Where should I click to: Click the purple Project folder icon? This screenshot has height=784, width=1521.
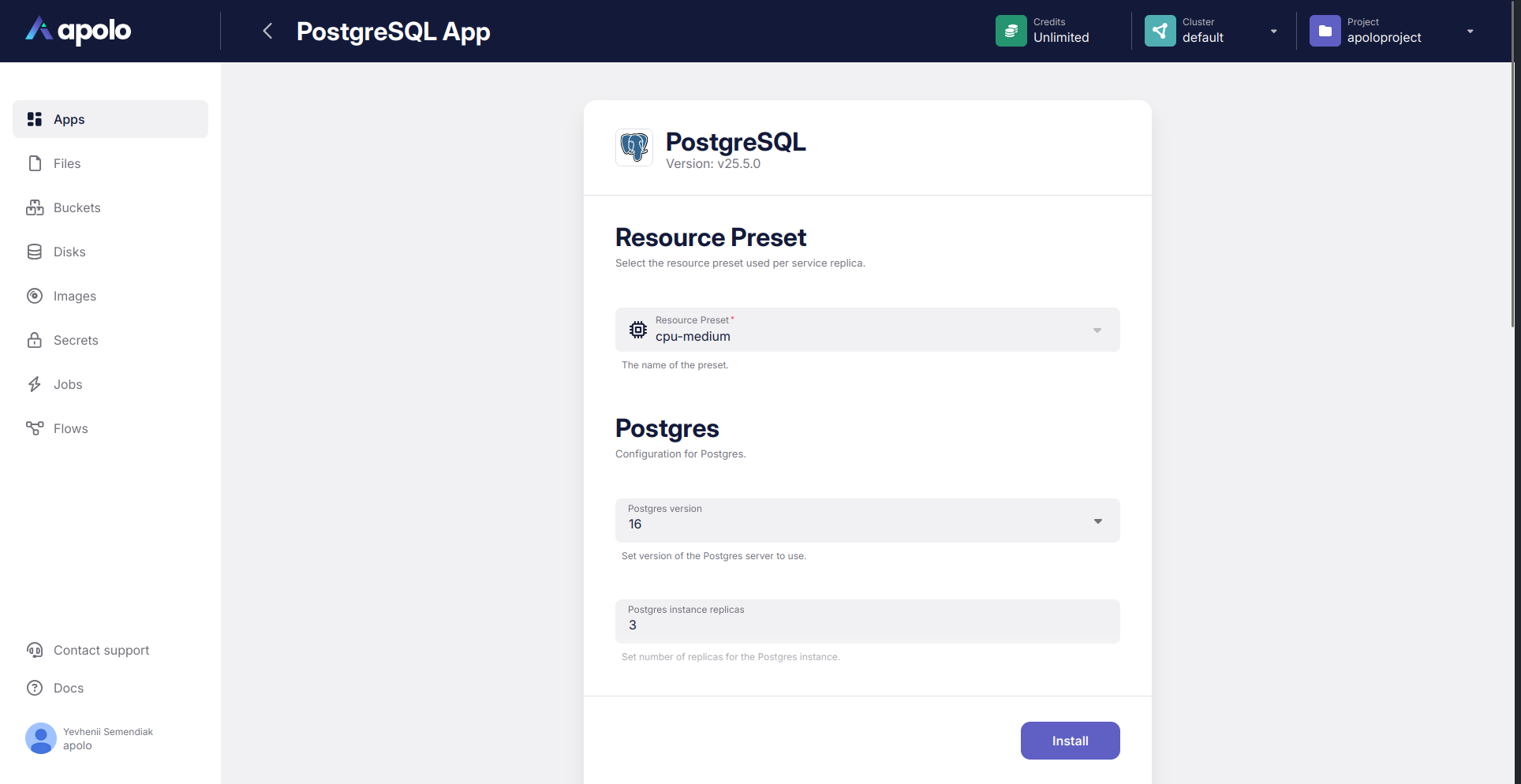(x=1325, y=31)
